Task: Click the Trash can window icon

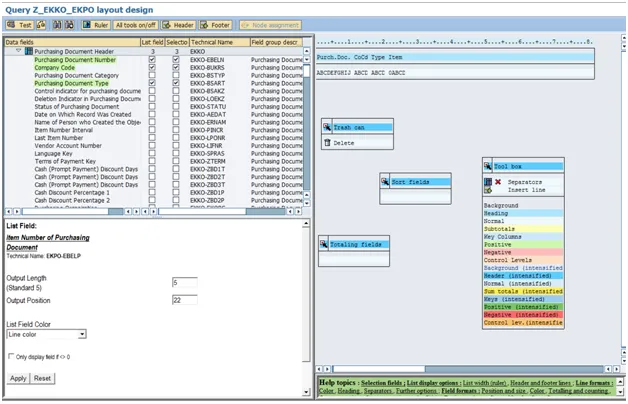Action: [326, 128]
